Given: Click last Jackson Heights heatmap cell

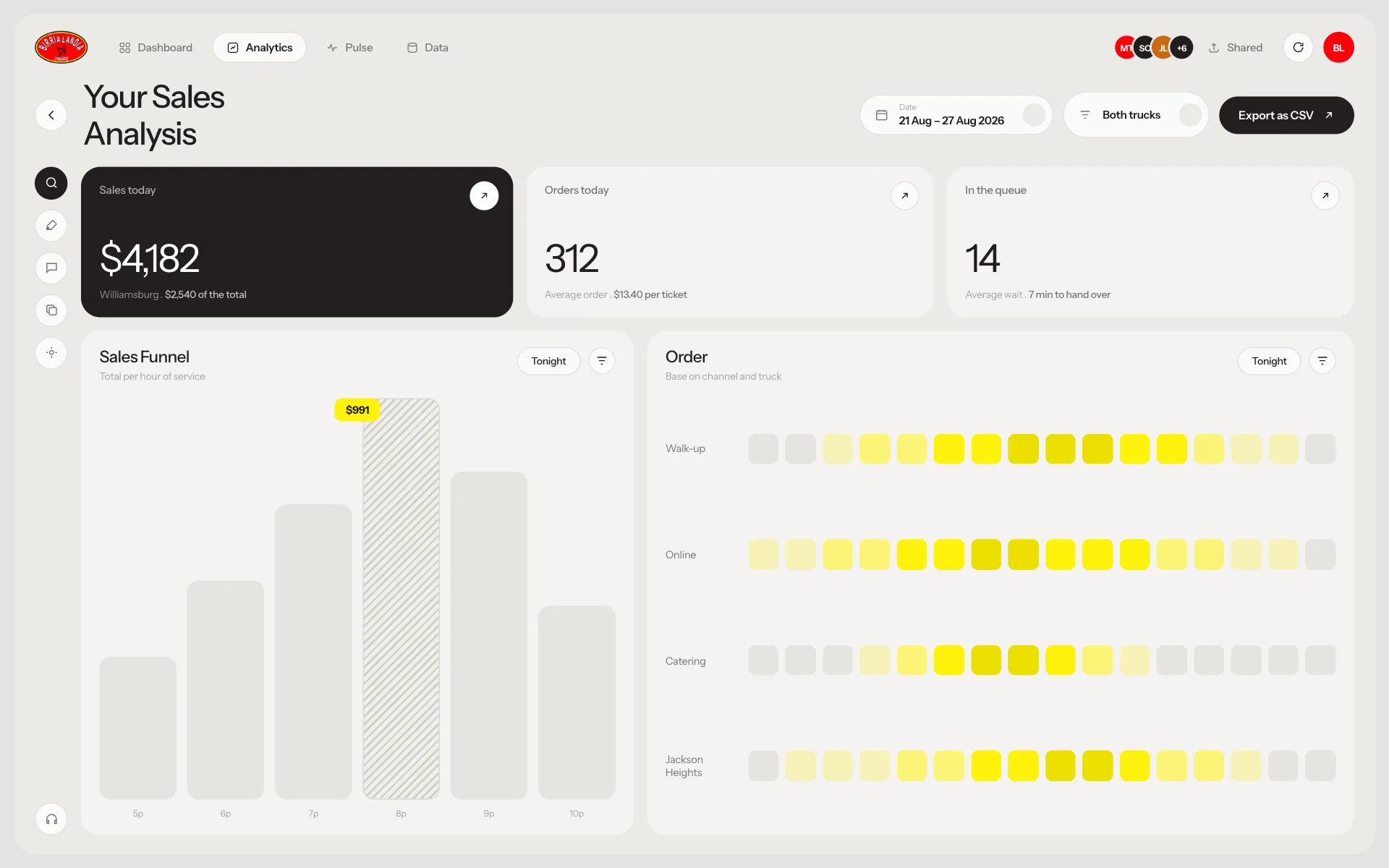Looking at the screenshot, I should tap(1320, 766).
